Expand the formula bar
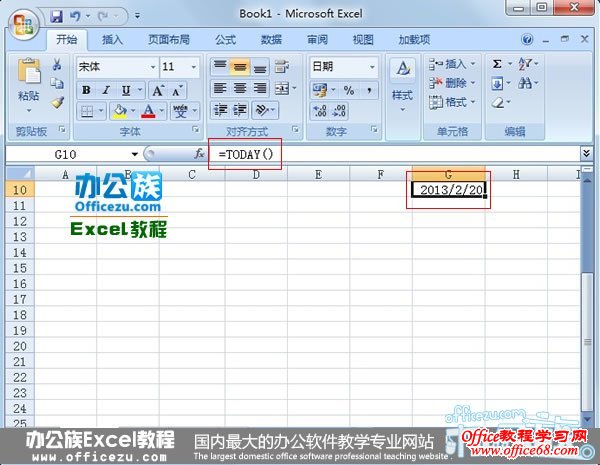Screen dimensions: 600x465 586,153
